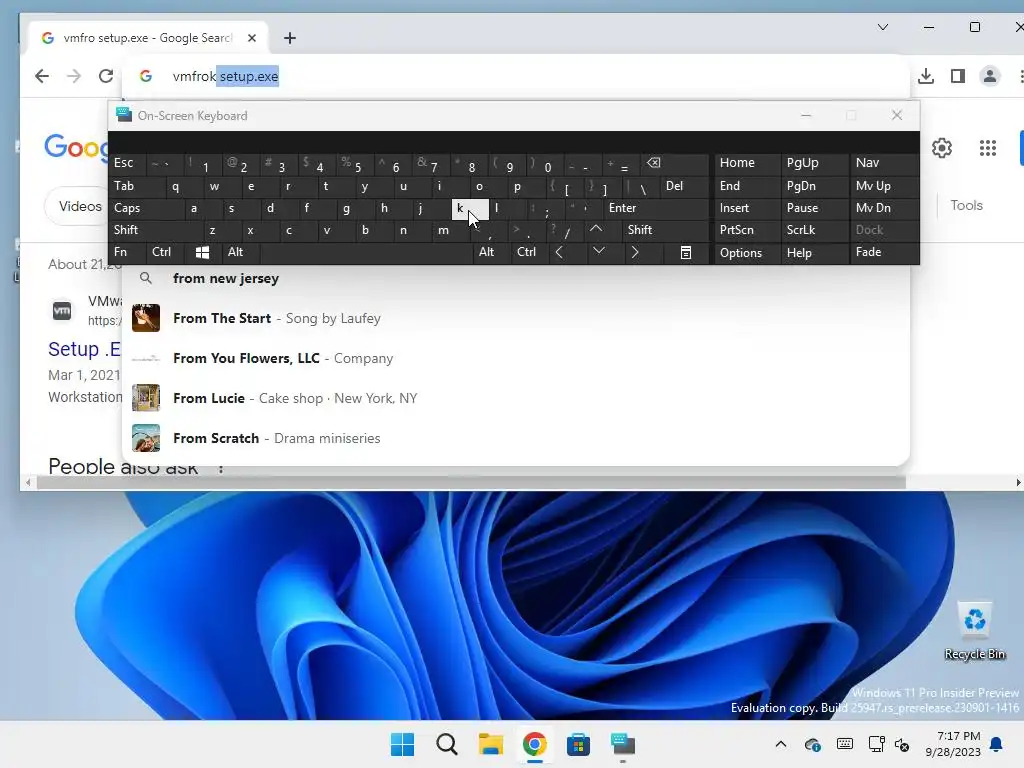Click Options key on On-Screen Keyboard

click(x=746, y=252)
